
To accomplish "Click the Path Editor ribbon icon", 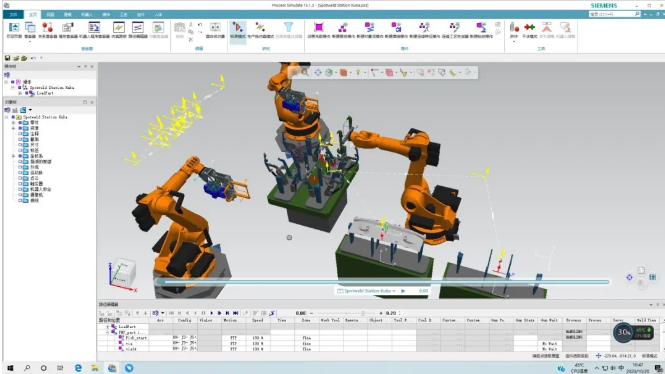I will tap(138, 28).
